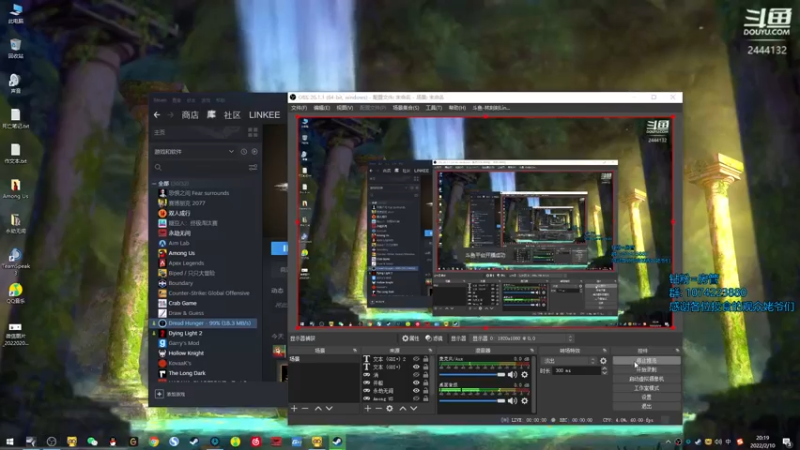Screen dimensions: 800x450
Task: Click the active Steam icon in the taskbar
Action: [337, 441]
